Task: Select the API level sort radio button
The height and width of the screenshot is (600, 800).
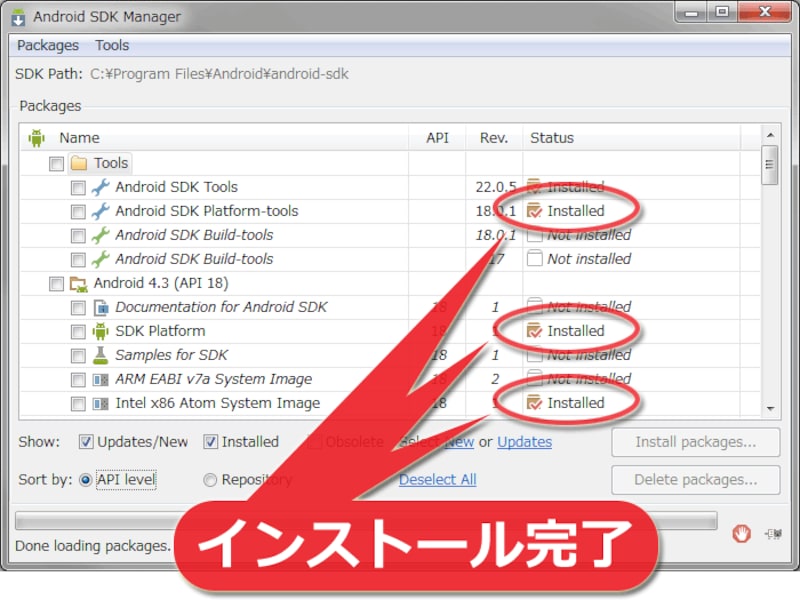Action: [x=85, y=480]
